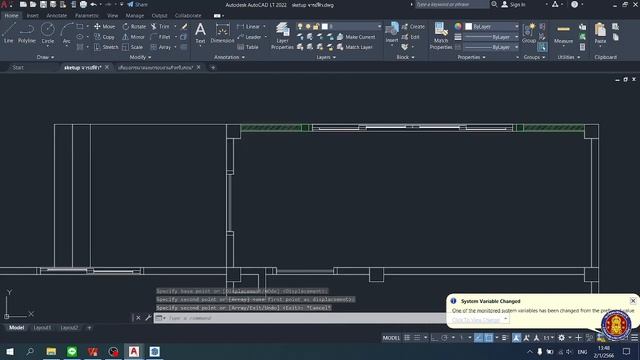
Task: Open the Start file tab
Action: coord(18,67)
